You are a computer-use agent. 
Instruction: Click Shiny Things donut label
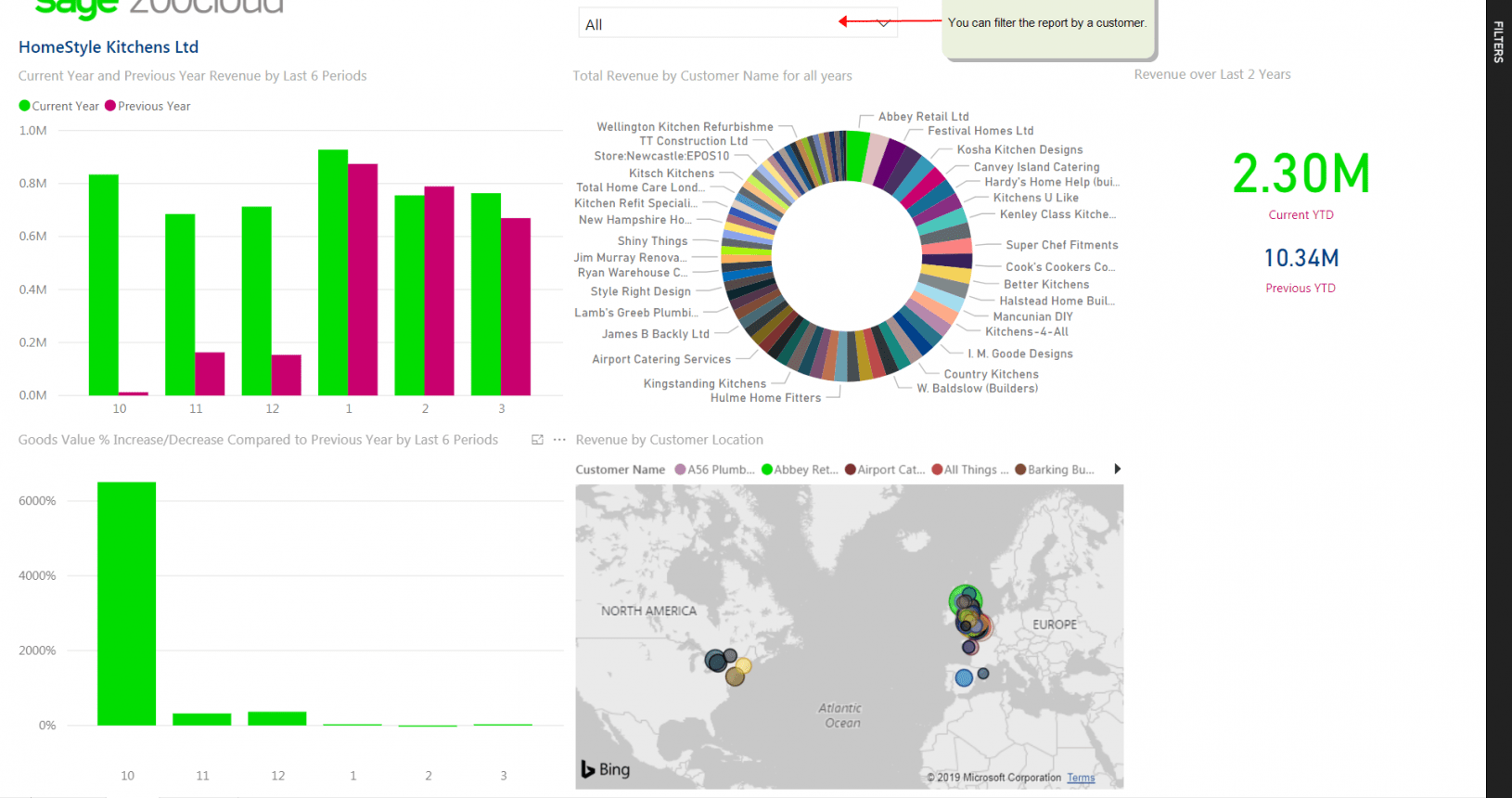pyautogui.click(x=653, y=241)
